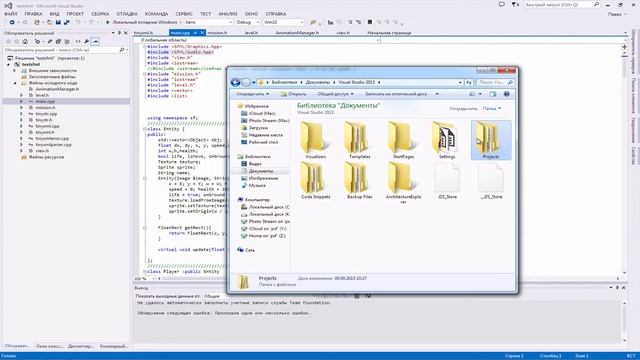Click the Save file toolbar icon
Viewport: 640px width, 360px height.
pyautogui.click(x=58, y=22)
